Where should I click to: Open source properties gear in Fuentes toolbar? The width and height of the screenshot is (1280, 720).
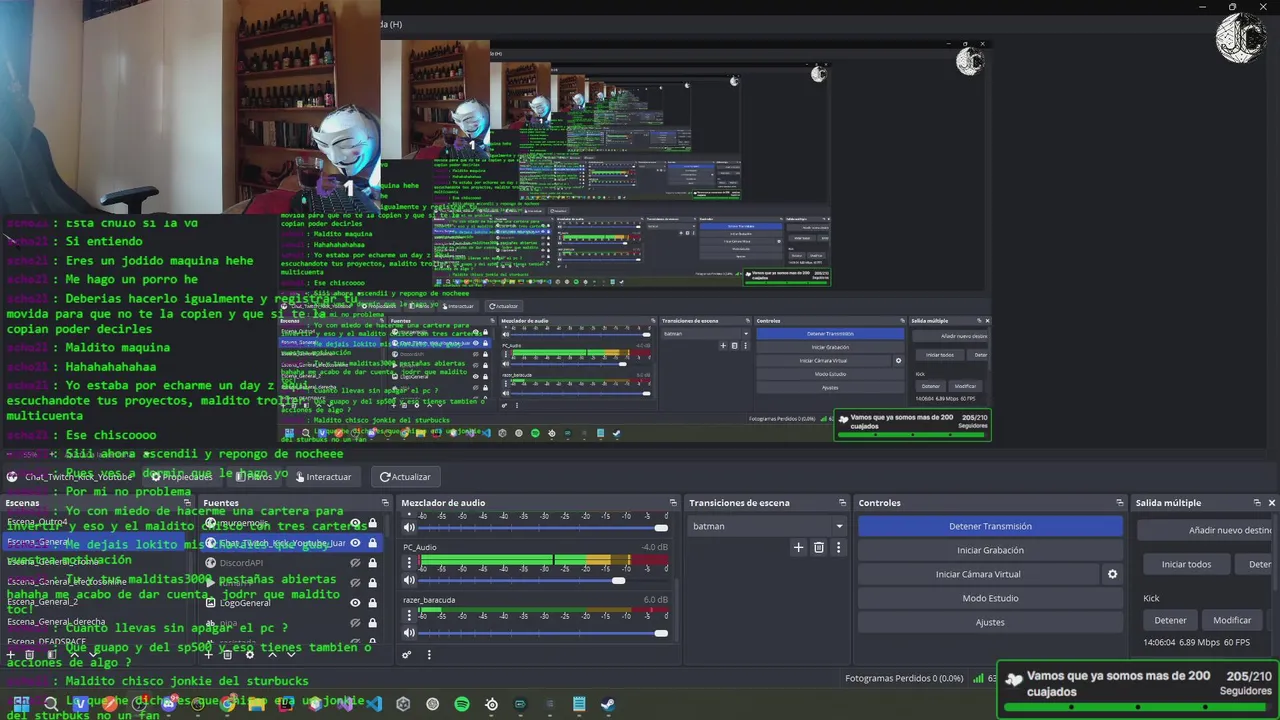pos(250,654)
